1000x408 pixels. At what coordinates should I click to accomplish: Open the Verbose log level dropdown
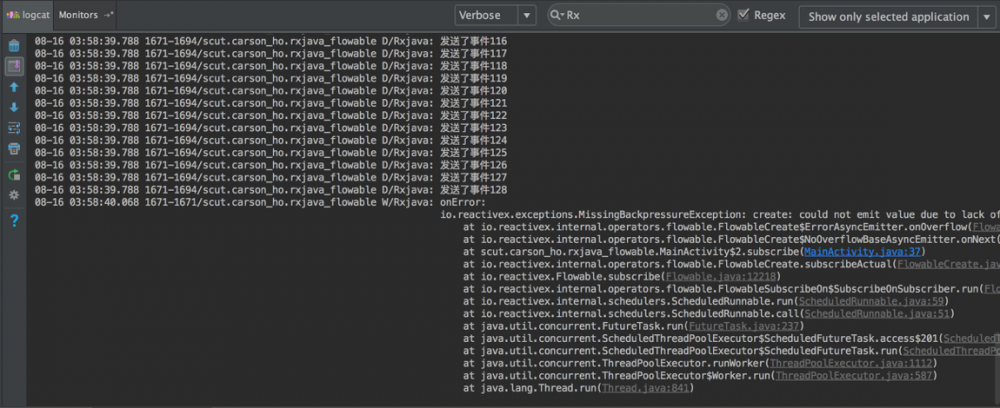click(495, 15)
